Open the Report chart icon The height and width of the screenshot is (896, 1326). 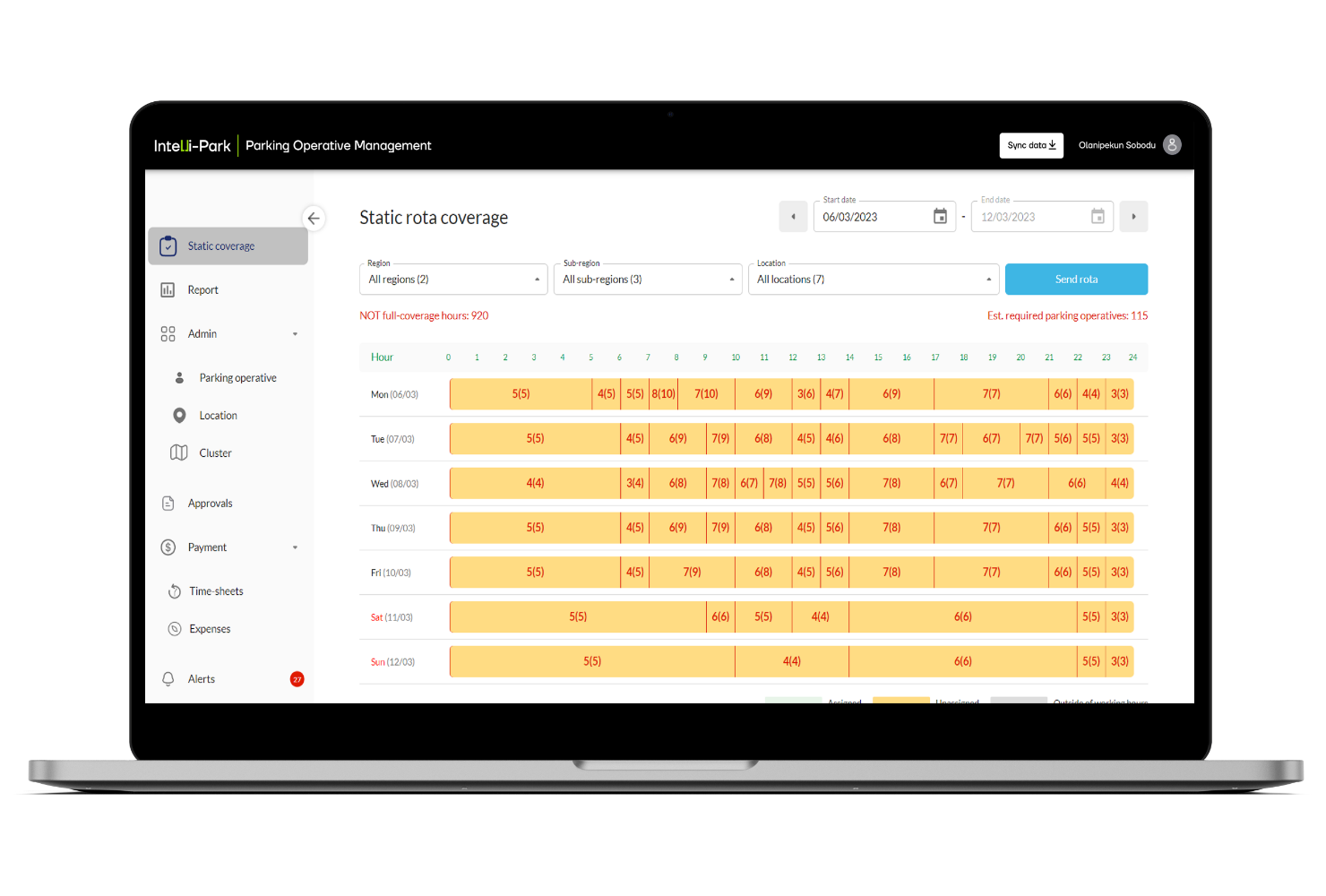click(168, 290)
